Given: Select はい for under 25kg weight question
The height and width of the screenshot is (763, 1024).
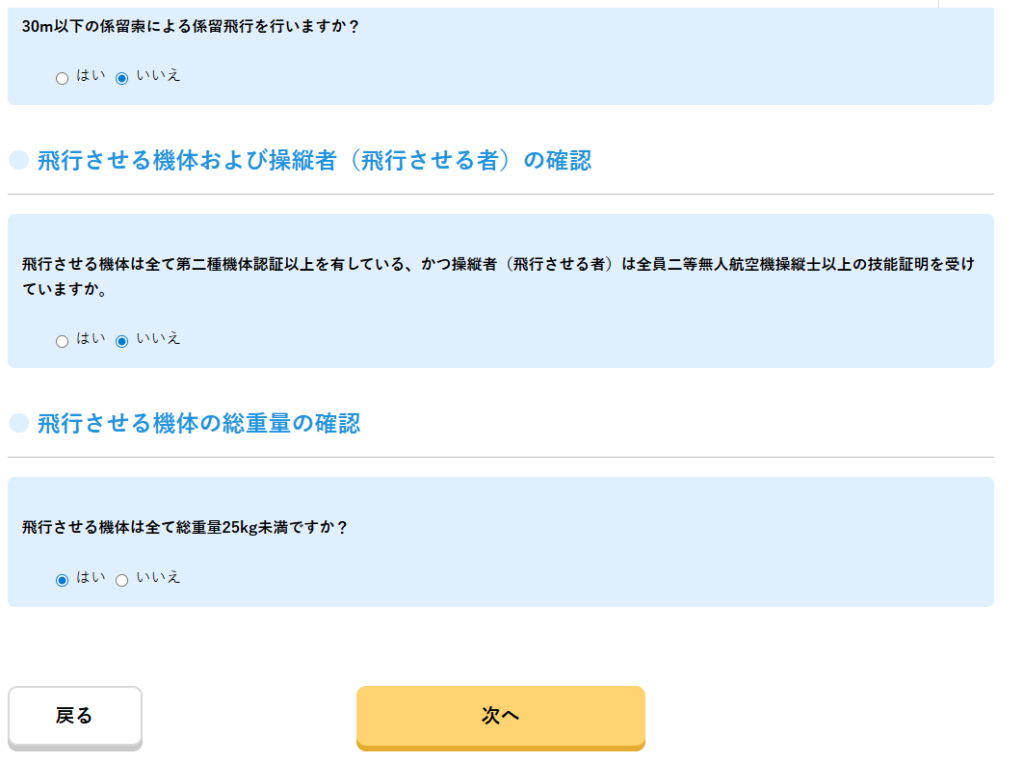Looking at the screenshot, I should pos(62,580).
